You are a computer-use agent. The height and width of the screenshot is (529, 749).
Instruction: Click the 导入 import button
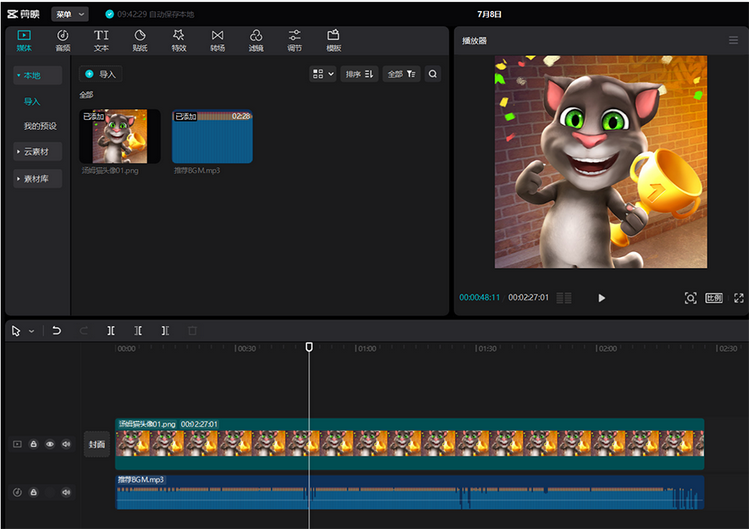tap(101, 74)
